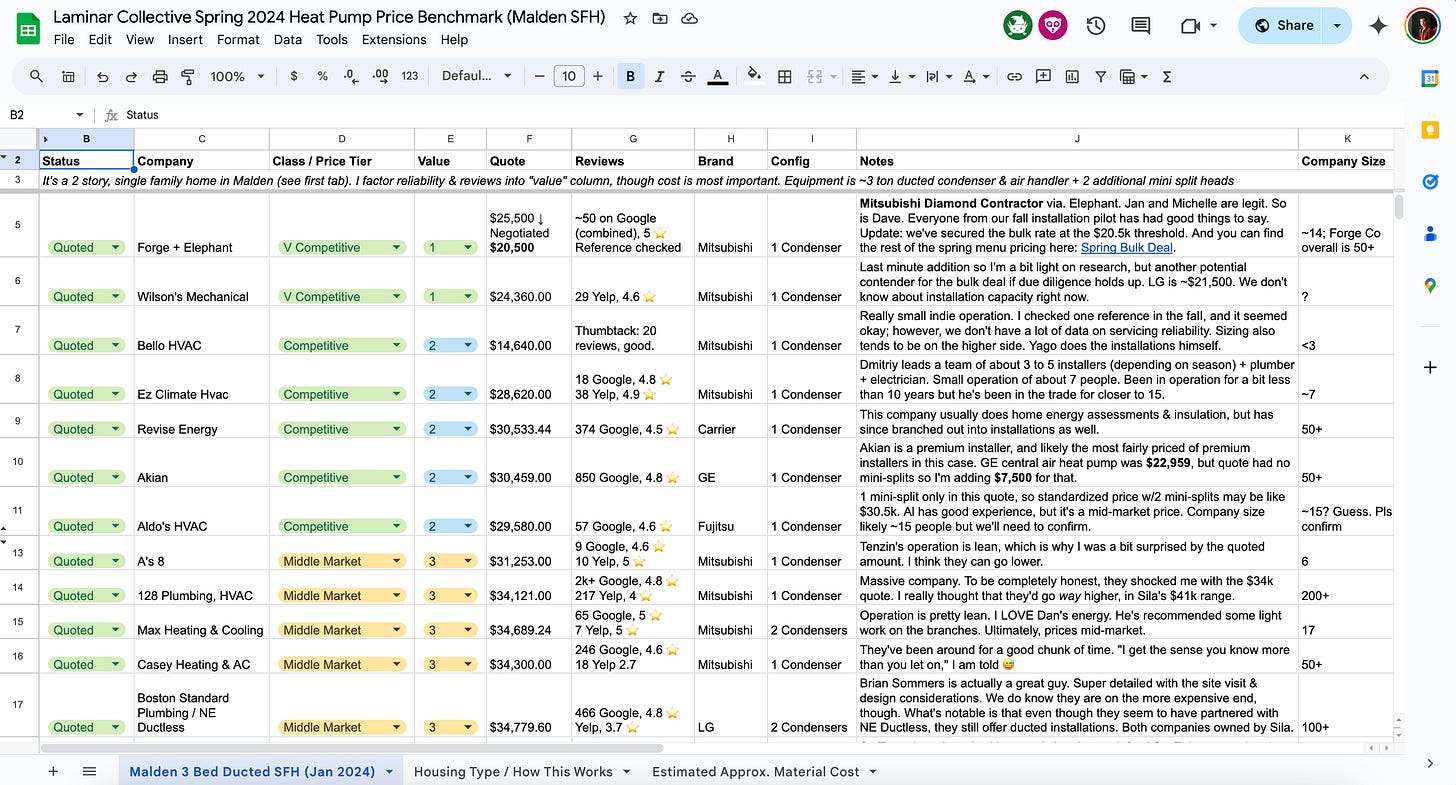The image size is (1456, 785).
Task: Open Google Contacts in the side panel
Action: [1431, 234]
